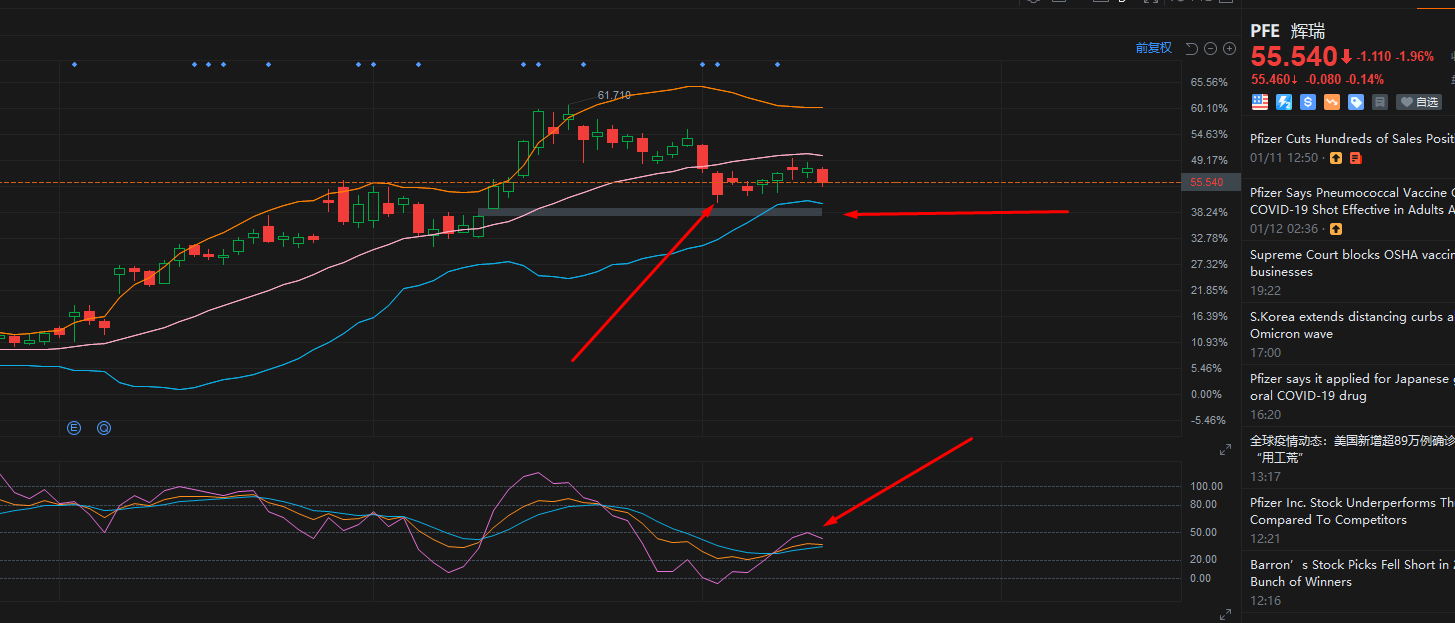Click the orange up-arrow icon beside 01/11 12:50
This screenshot has height=623, width=1455.
1336,158
